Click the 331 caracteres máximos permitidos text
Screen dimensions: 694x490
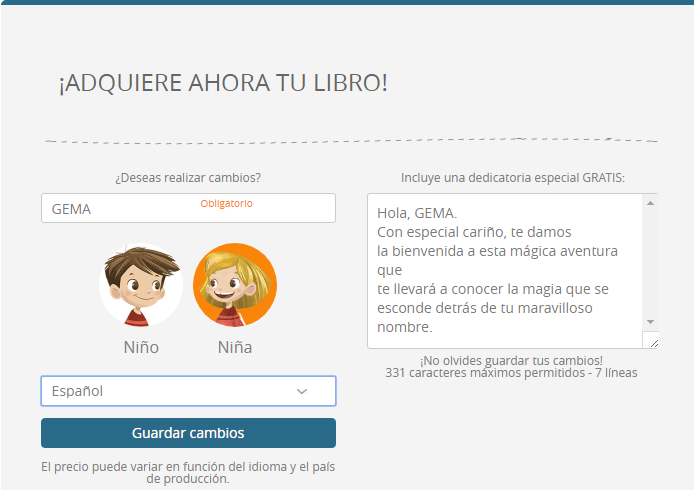pyautogui.click(x=511, y=373)
